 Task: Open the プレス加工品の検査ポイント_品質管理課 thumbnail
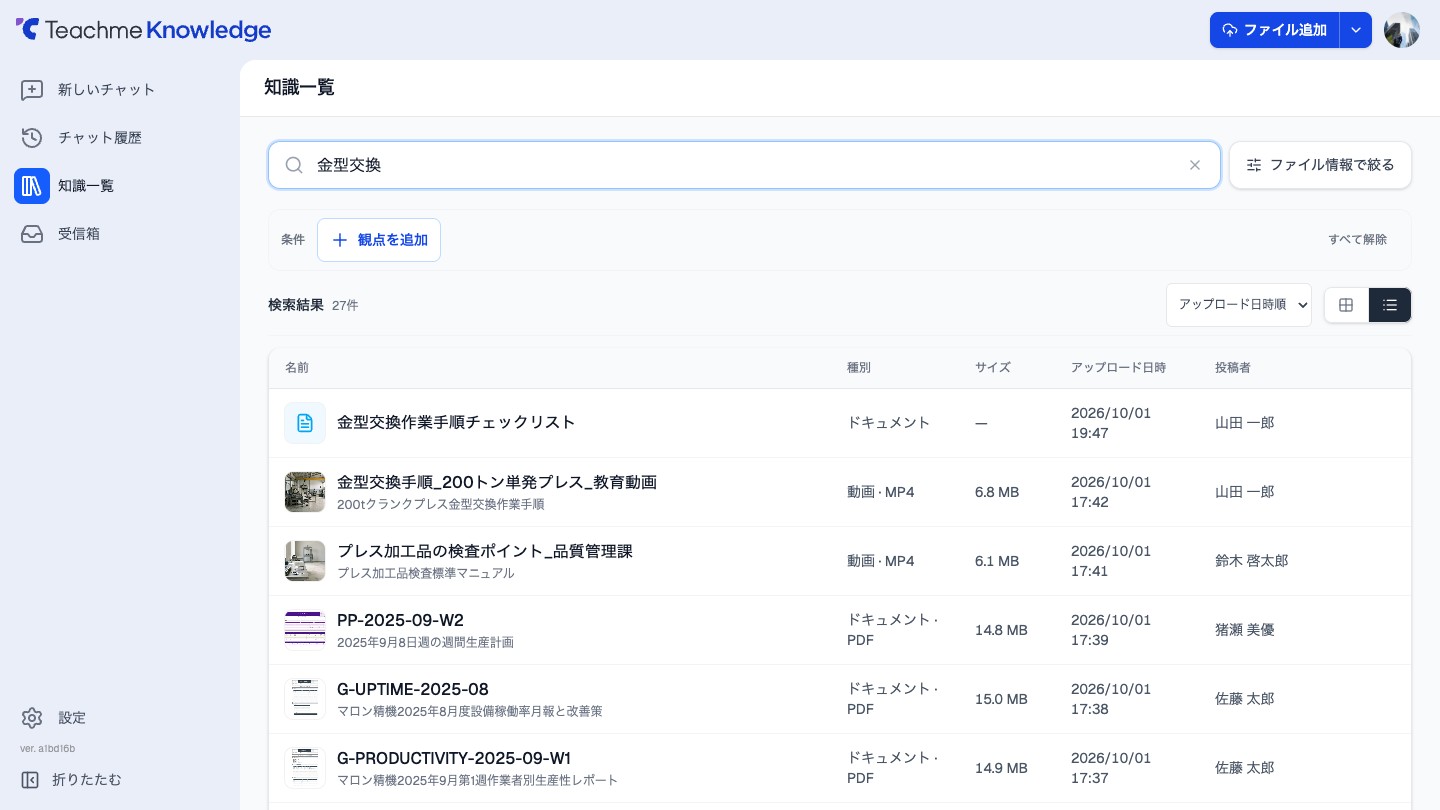point(305,561)
